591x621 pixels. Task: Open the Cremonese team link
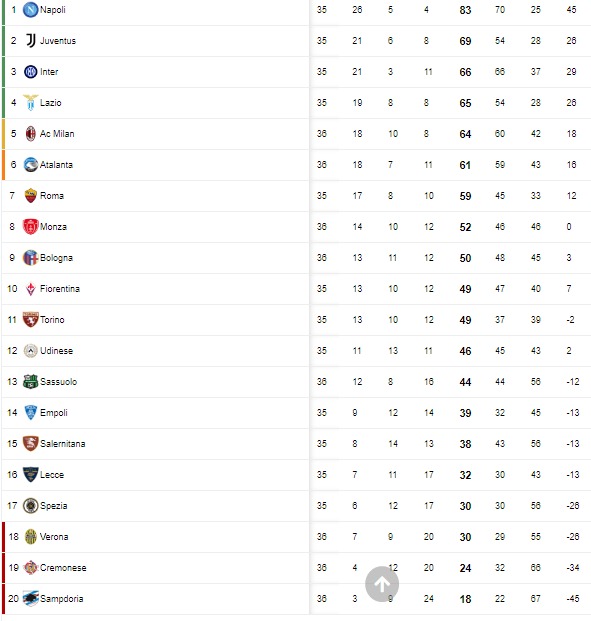(63, 568)
